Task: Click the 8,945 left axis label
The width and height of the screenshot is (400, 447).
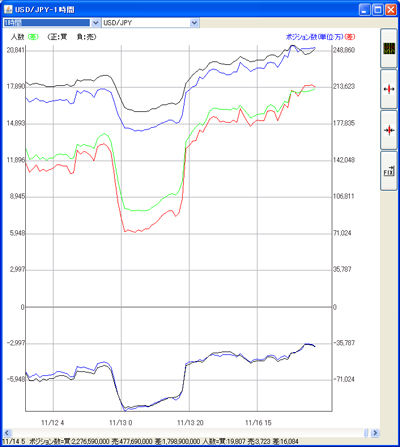Action: pyautogui.click(x=17, y=196)
